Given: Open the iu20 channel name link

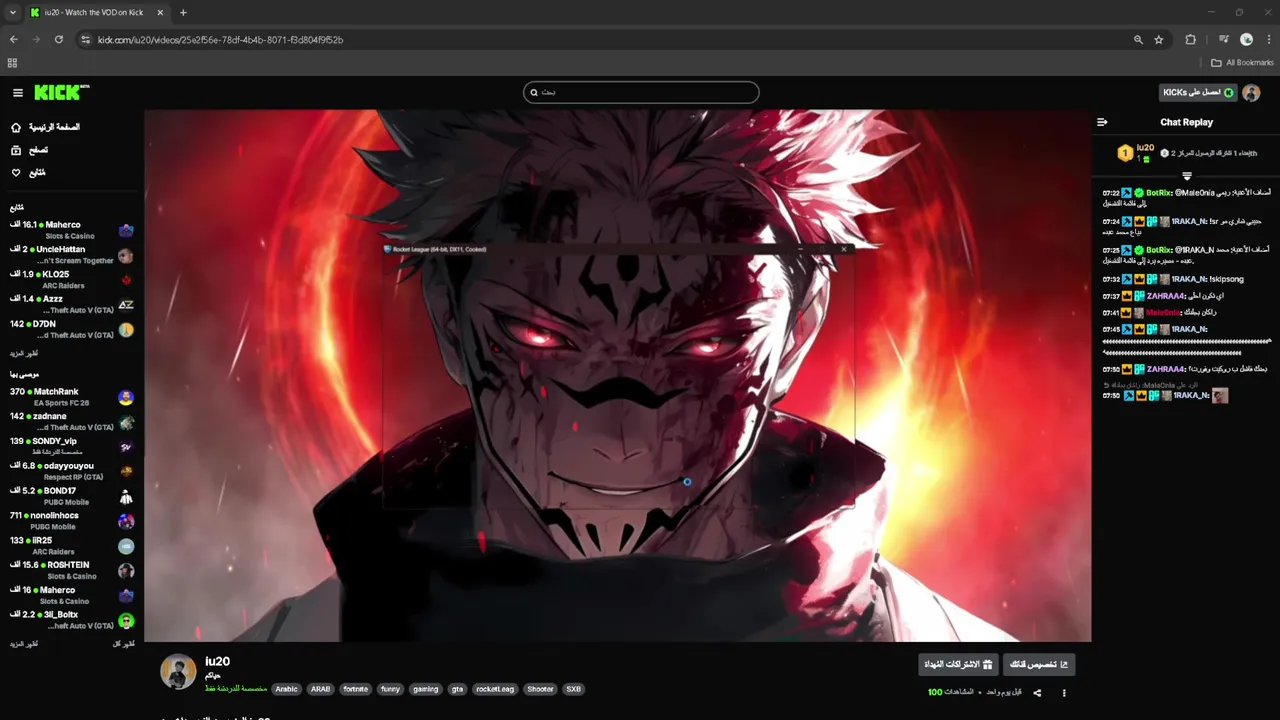Looking at the screenshot, I should (x=217, y=661).
